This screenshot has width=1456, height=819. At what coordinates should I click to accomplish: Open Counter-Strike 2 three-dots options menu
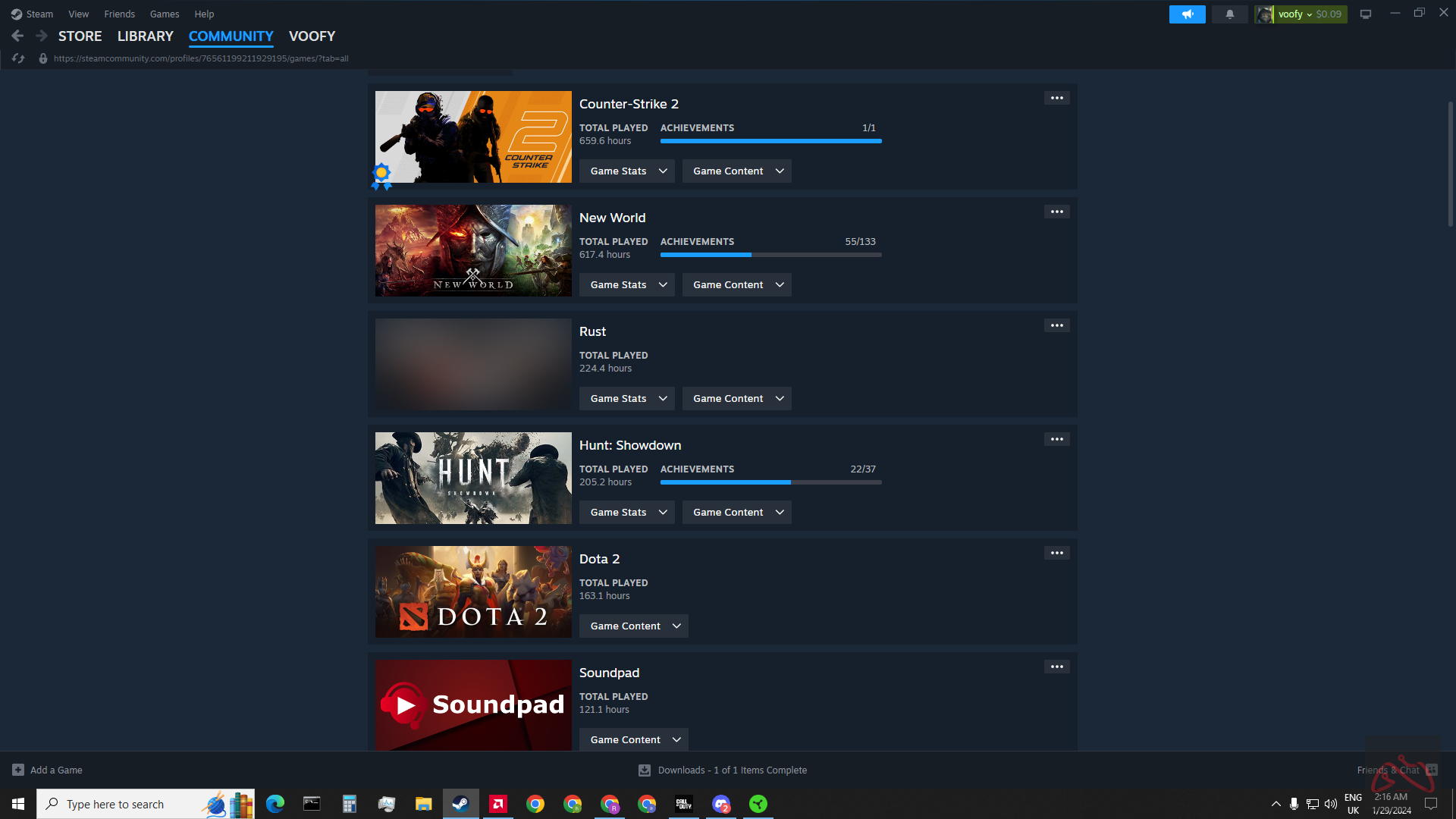click(1056, 99)
